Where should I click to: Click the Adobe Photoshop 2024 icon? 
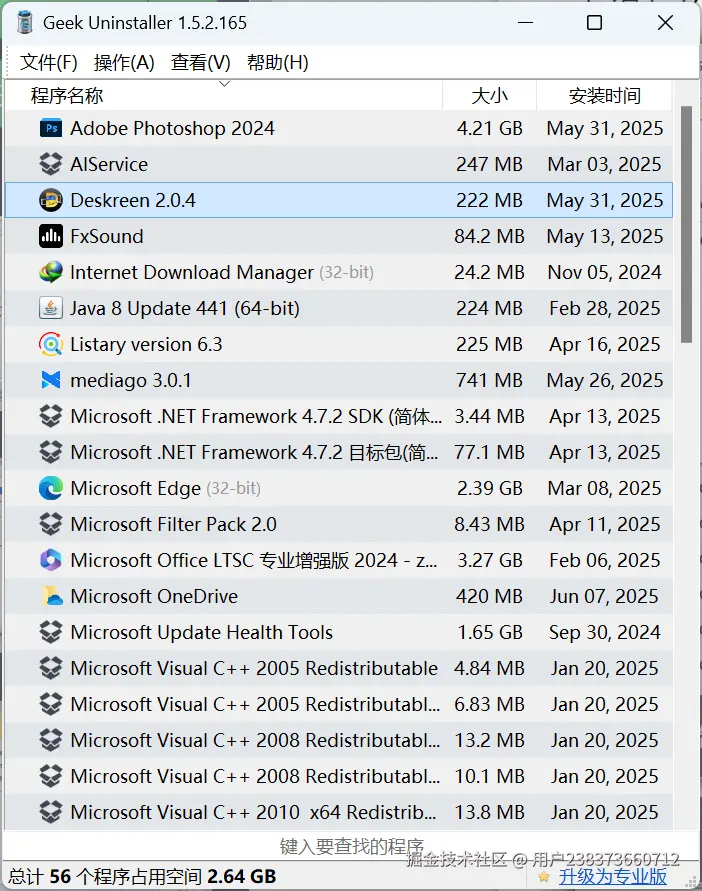[x=51, y=128]
